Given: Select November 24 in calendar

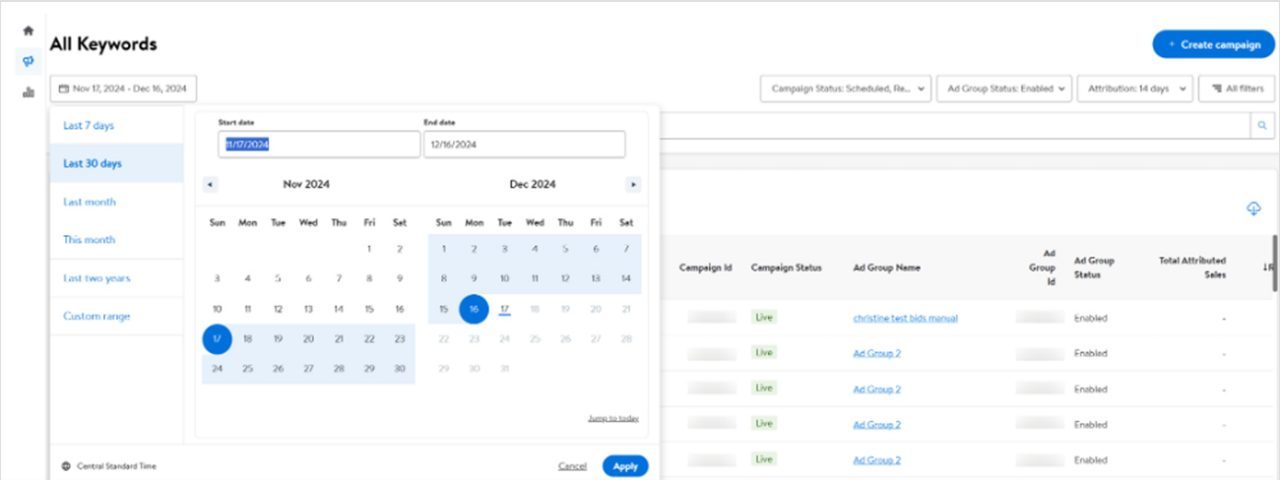Looking at the screenshot, I should click(x=217, y=369).
